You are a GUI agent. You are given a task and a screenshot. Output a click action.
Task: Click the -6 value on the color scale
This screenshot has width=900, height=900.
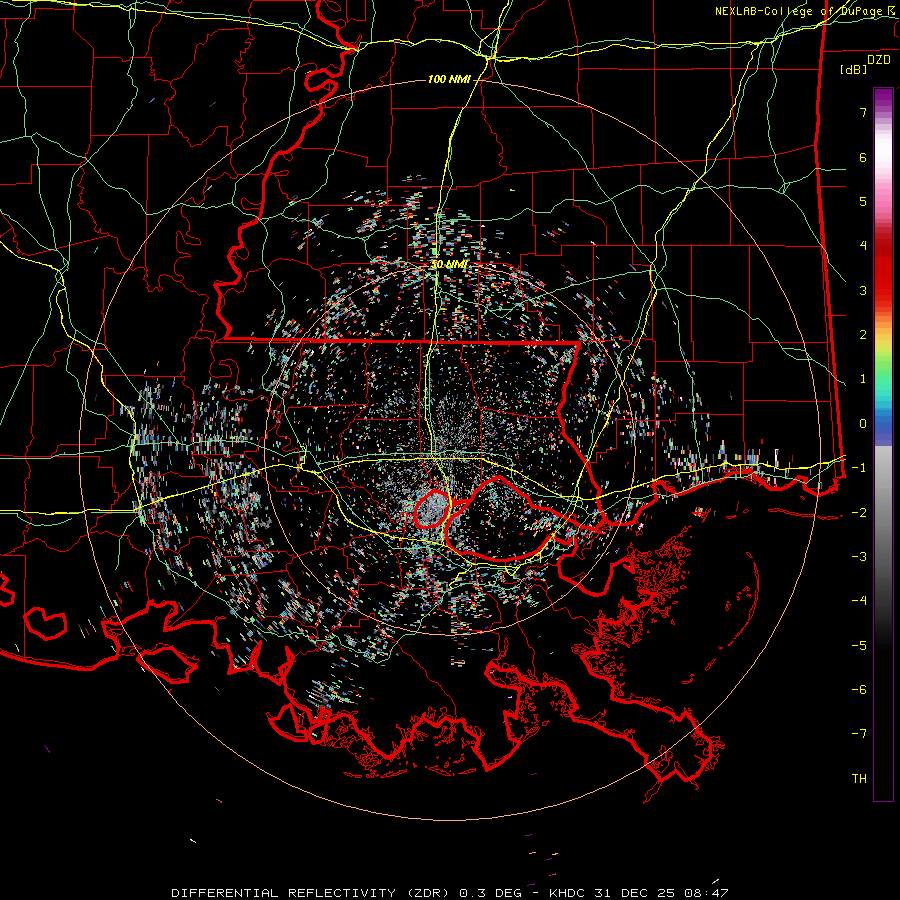tap(859, 689)
